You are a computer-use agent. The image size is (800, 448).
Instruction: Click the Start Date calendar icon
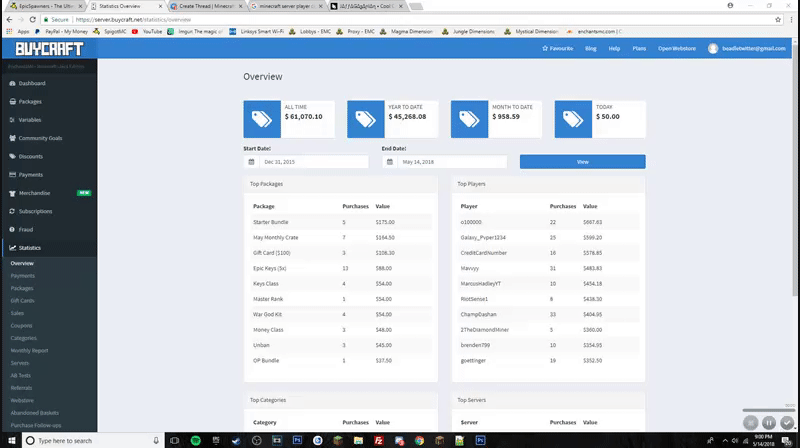pyautogui.click(x=251, y=162)
